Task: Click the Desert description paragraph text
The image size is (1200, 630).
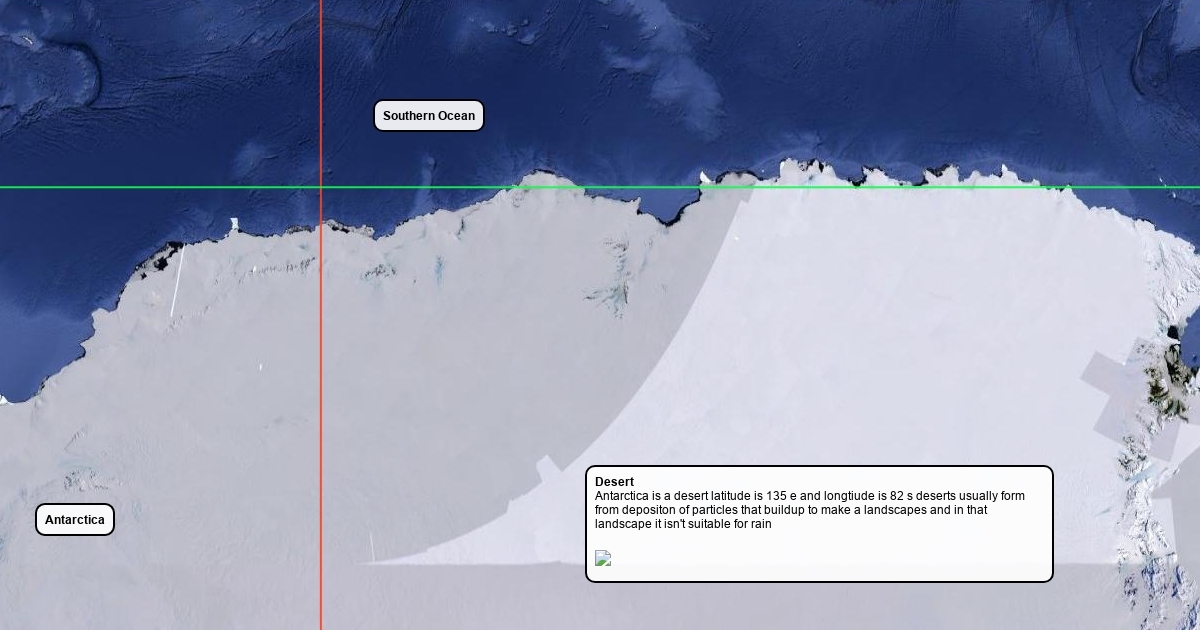Action: click(x=810, y=510)
